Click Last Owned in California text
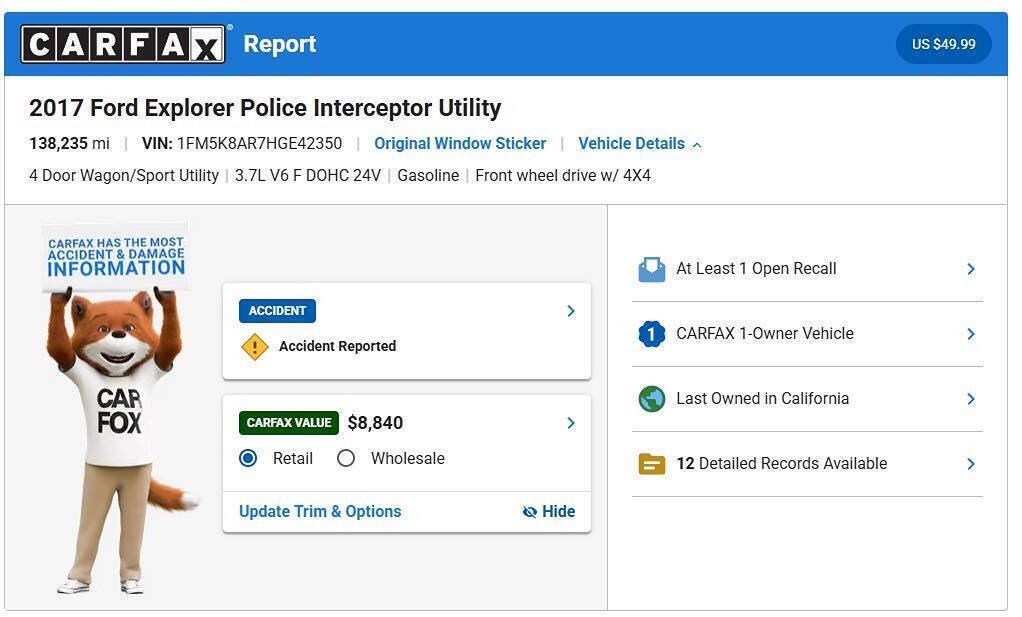This screenshot has width=1022, height=617. (x=763, y=399)
